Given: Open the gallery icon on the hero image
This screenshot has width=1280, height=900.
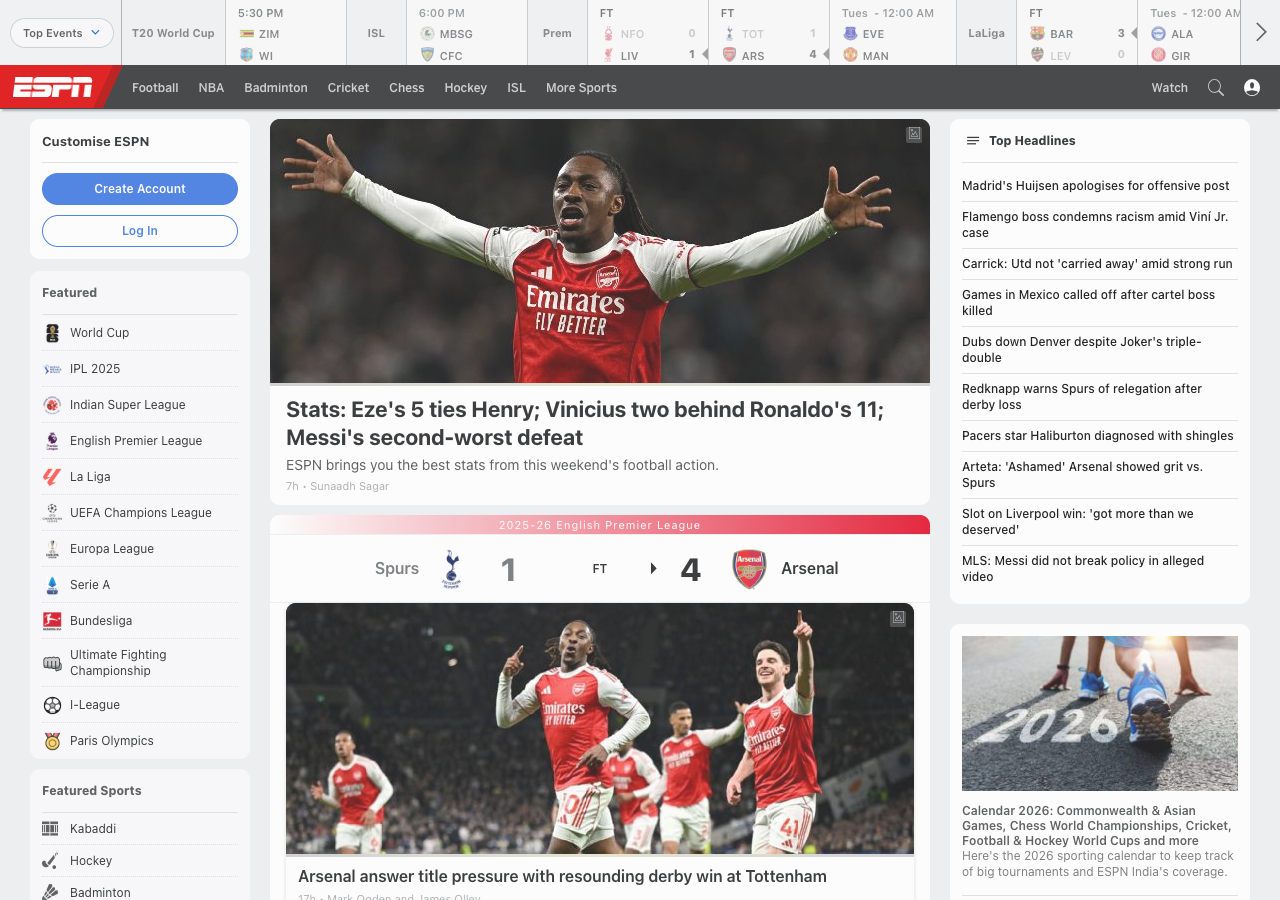Looking at the screenshot, I should [x=913, y=134].
